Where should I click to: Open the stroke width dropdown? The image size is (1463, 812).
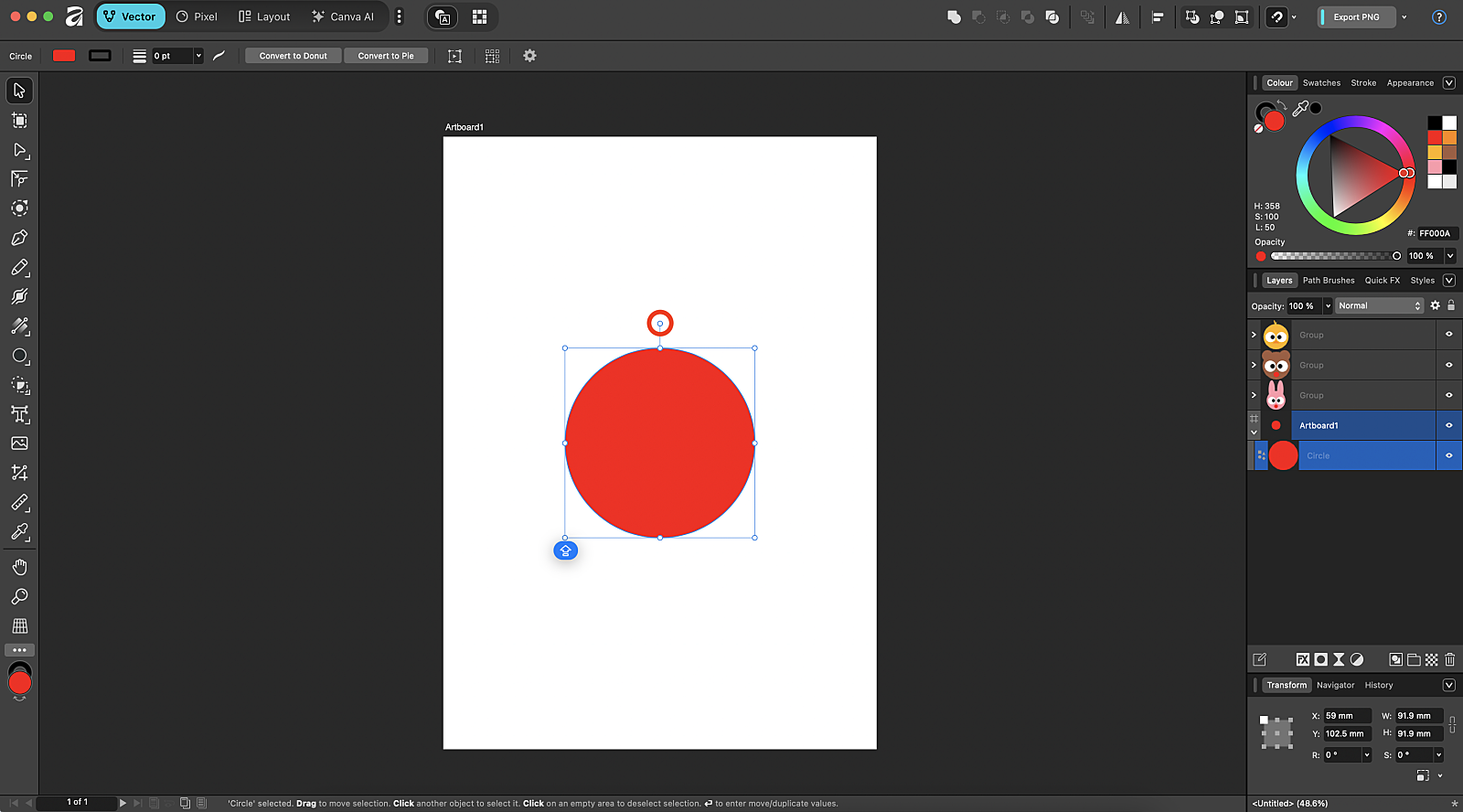(198, 56)
